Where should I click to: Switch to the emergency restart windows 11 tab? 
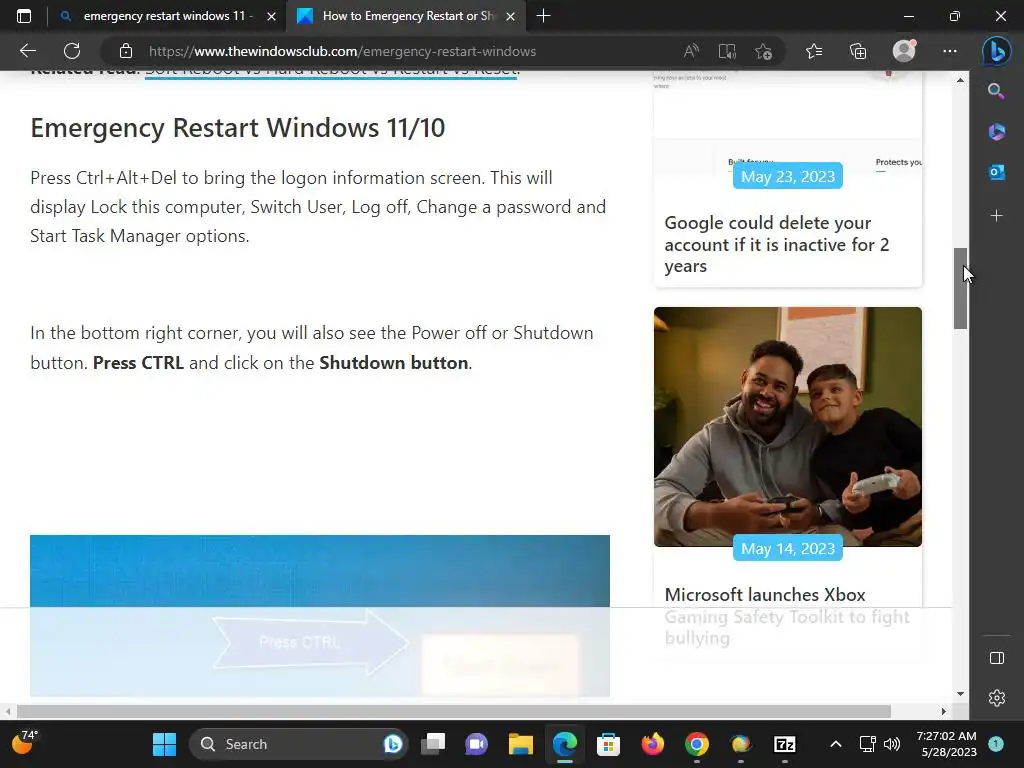point(165,16)
